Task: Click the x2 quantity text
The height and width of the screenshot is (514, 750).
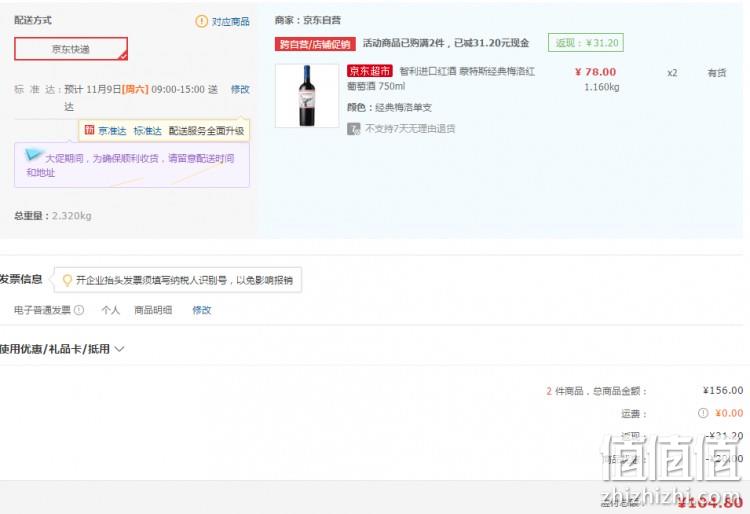Action: pyautogui.click(x=672, y=73)
